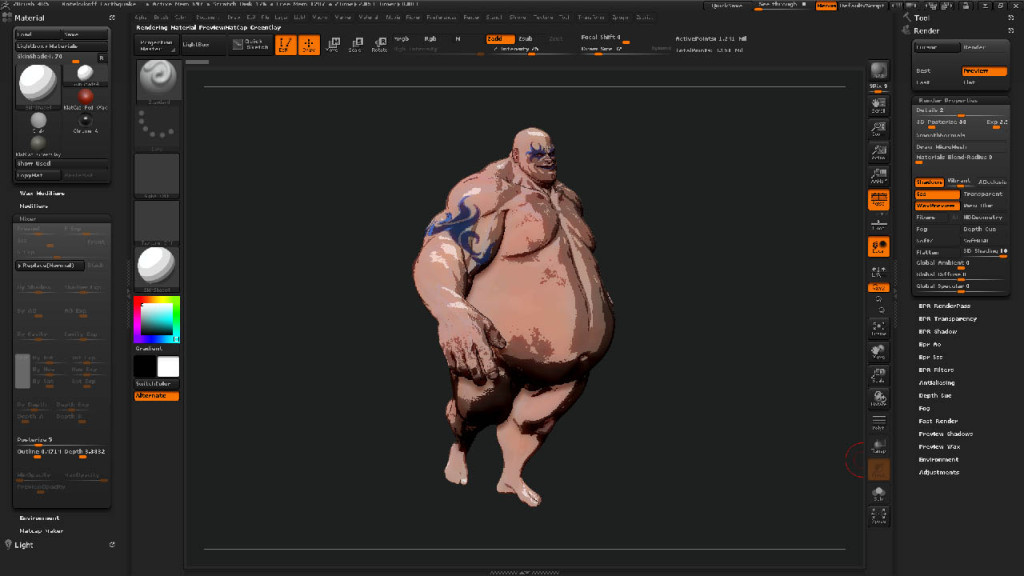Click the CopyMat button
The height and width of the screenshot is (576, 1024).
pyautogui.click(x=37, y=175)
